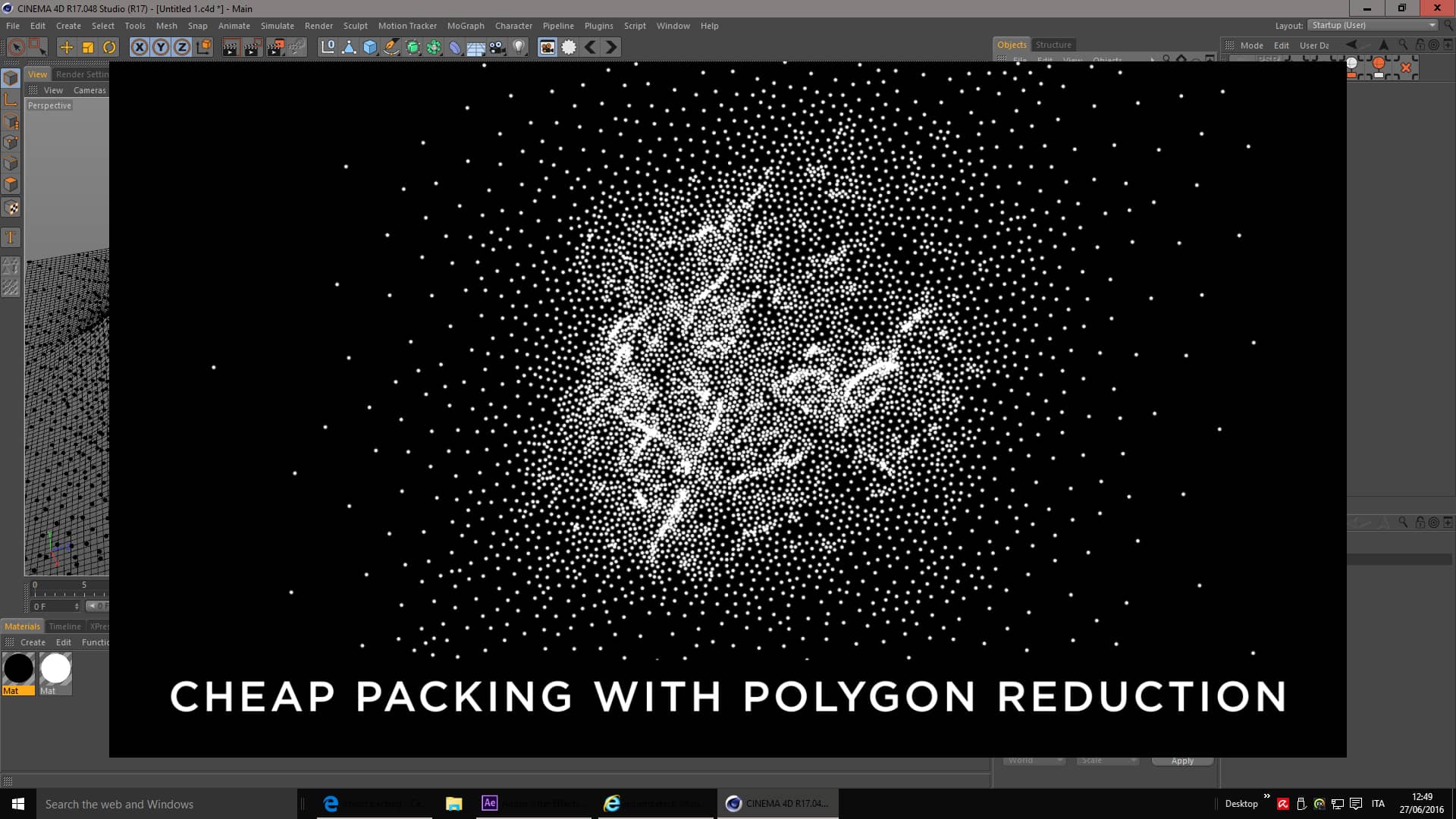
Task: Select the white Mat material thumbnail
Action: tap(55, 668)
